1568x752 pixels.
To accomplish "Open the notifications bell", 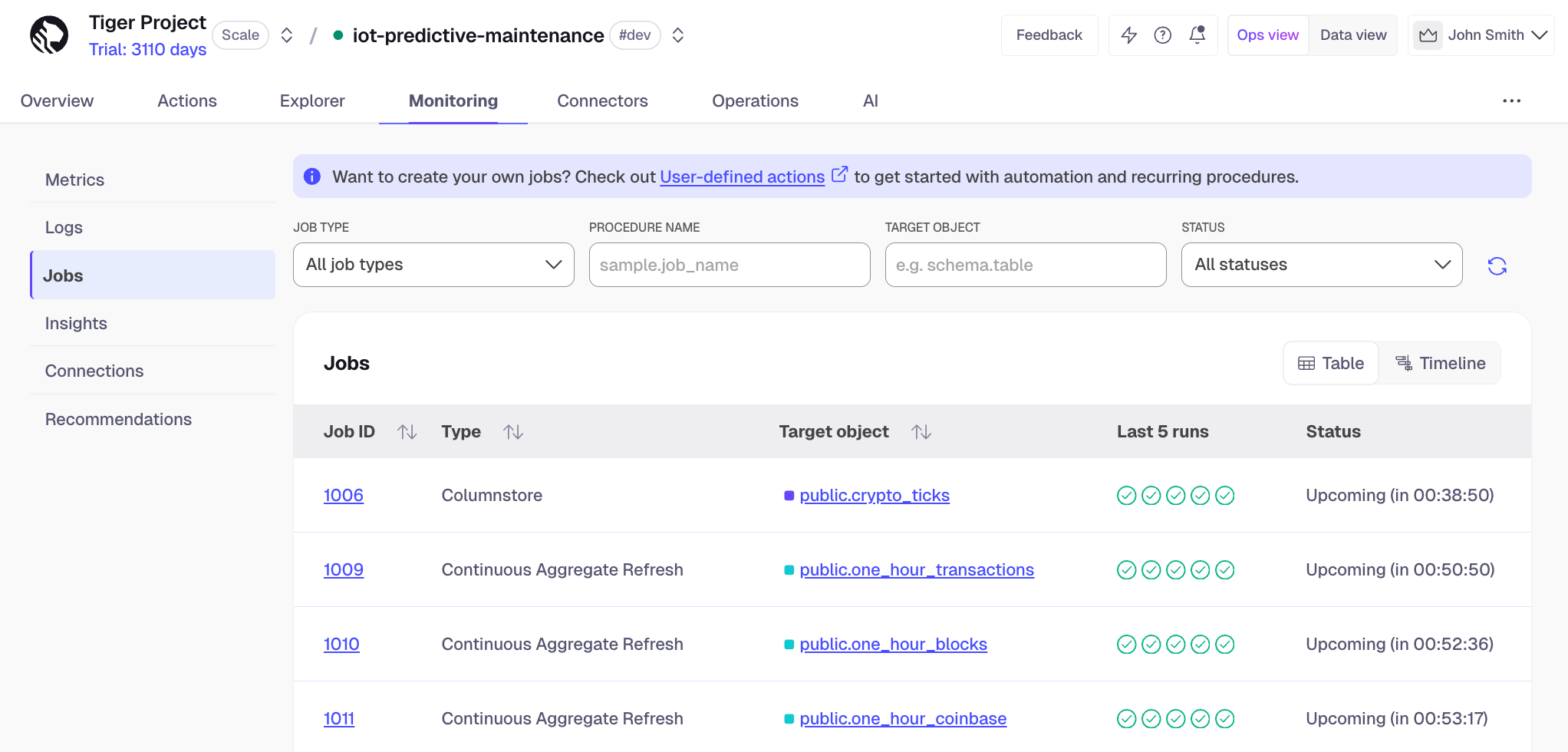I will [1197, 35].
